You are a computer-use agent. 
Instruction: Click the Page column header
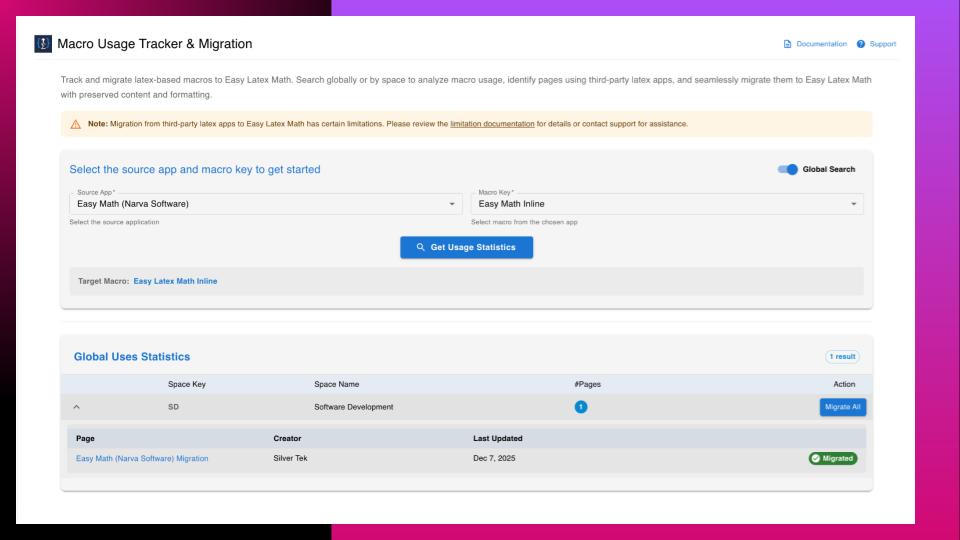[85, 438]
